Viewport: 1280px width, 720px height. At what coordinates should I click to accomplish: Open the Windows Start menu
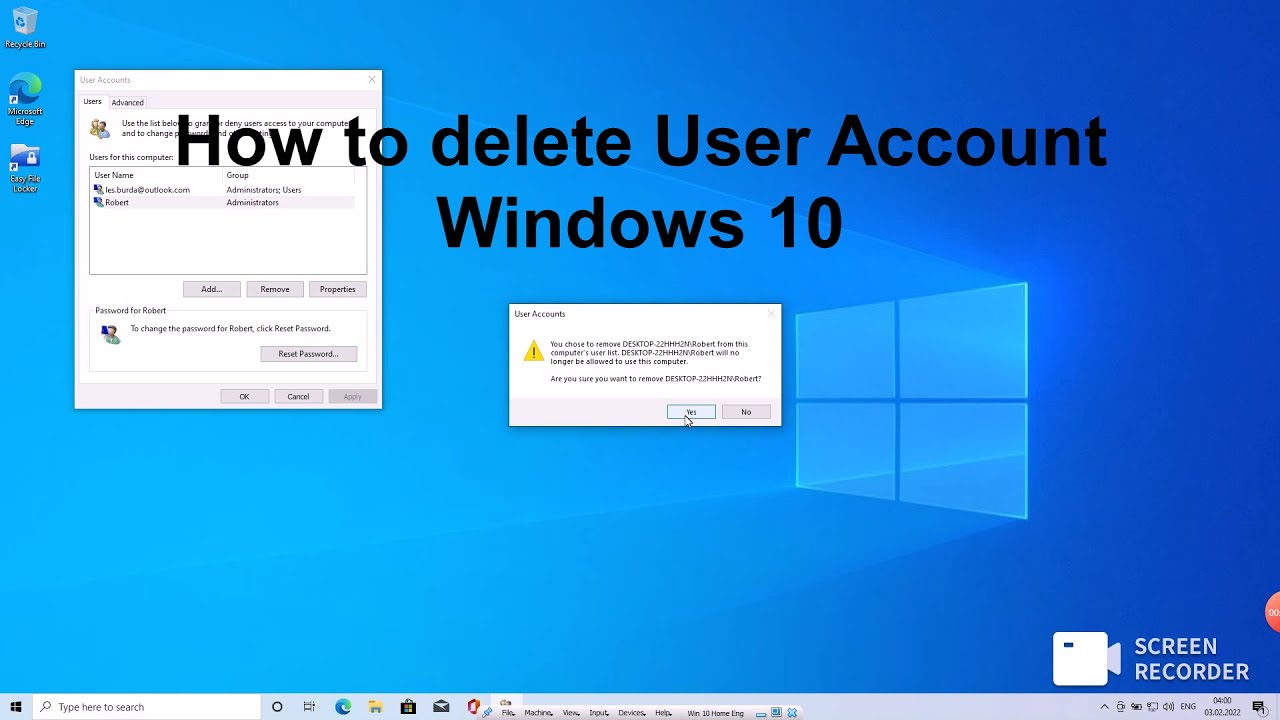16,707
